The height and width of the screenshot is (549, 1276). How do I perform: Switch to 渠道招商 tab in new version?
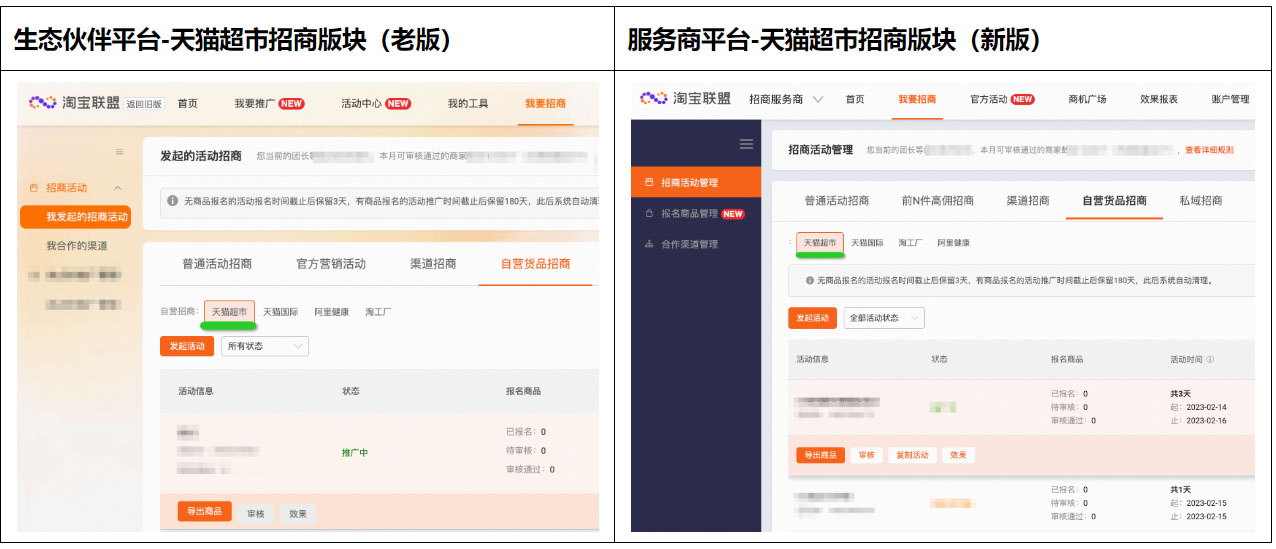[1028, 201]
